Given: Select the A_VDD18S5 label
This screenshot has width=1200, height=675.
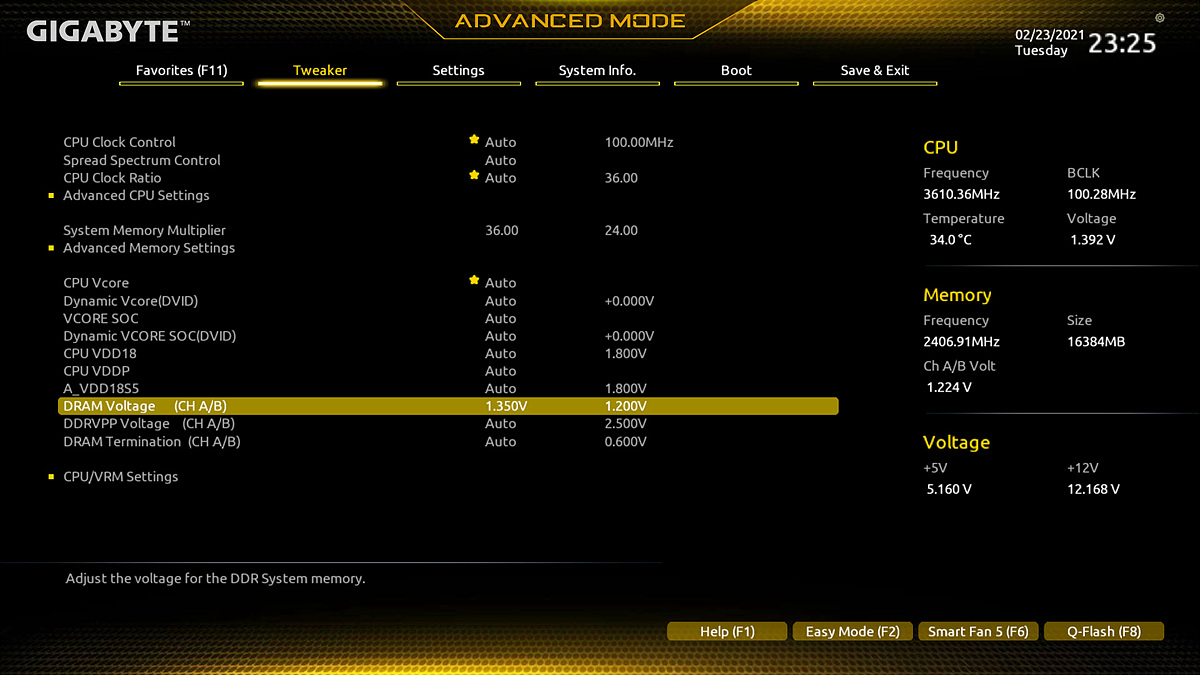Looking at the screenshot, I should coord(101,389).
